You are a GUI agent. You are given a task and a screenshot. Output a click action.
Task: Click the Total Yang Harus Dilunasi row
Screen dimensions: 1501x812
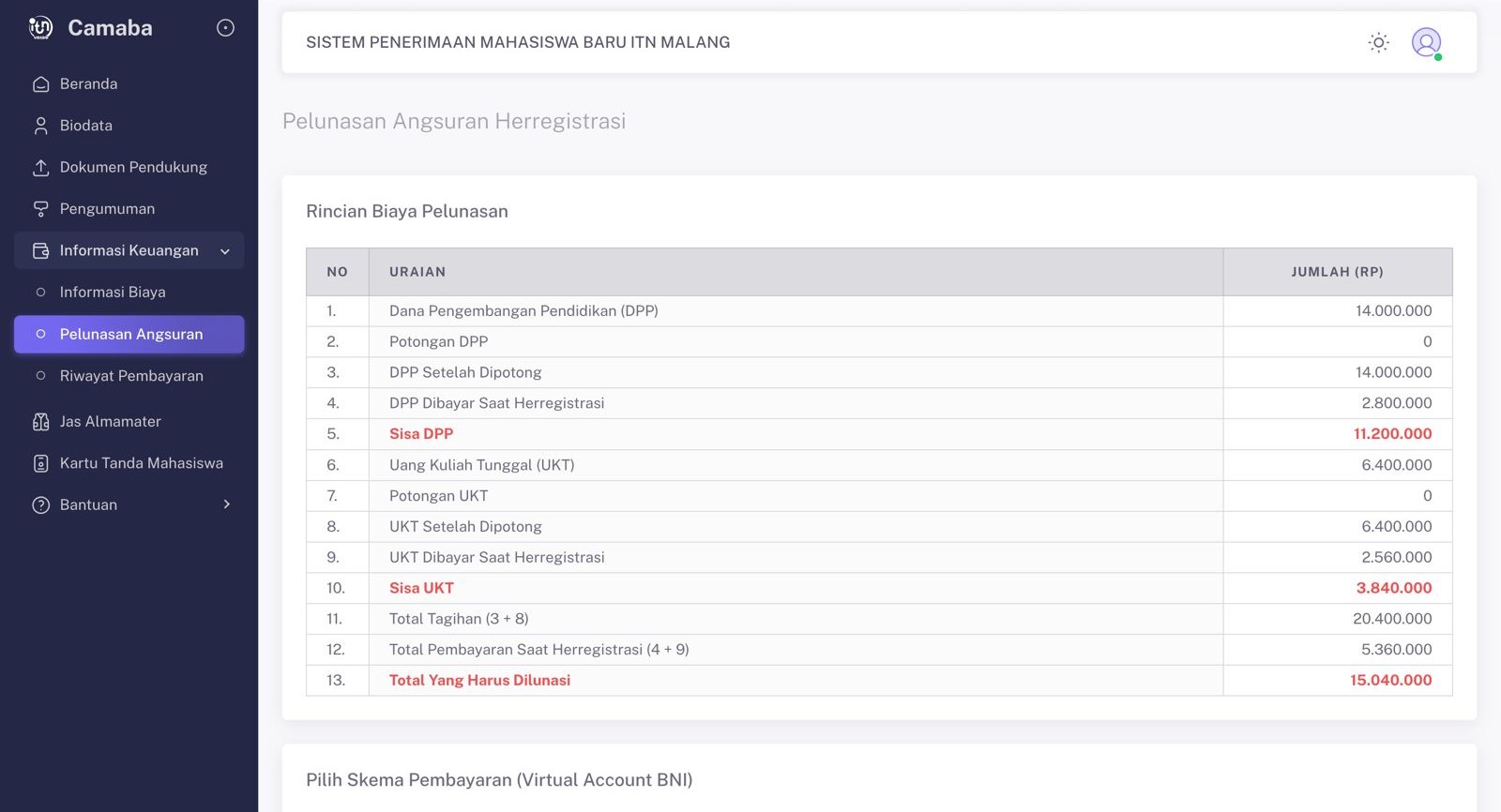click(x=879, y=681)
